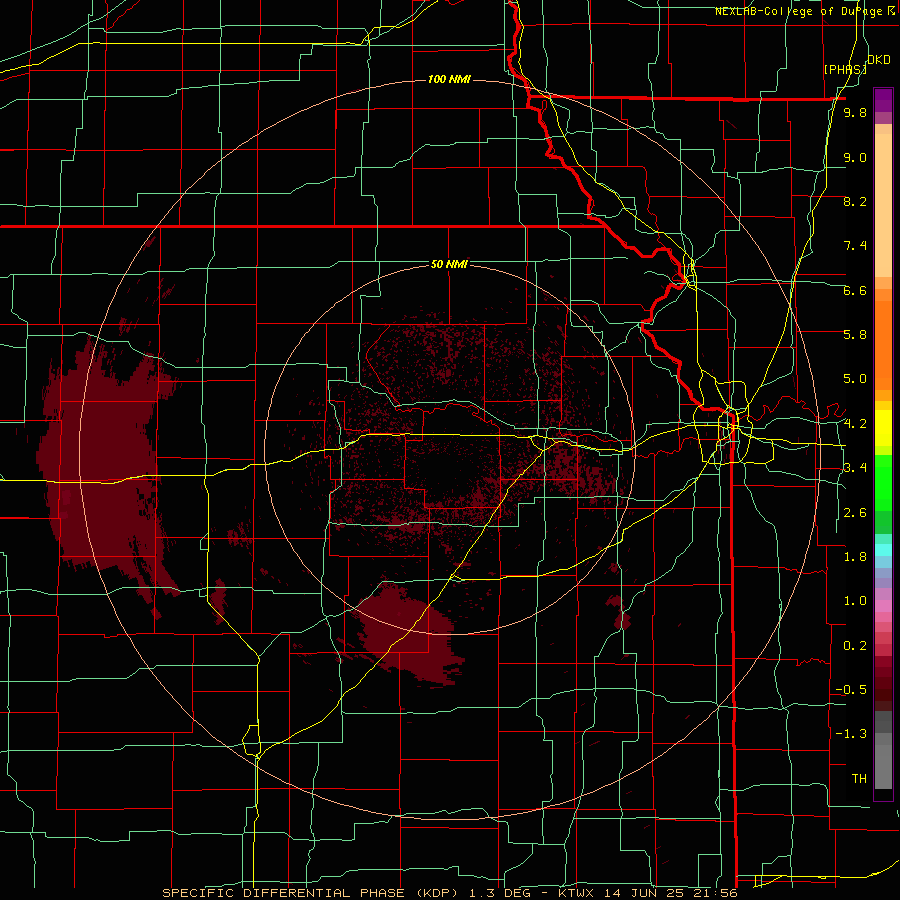
Task: Click the 100 NMI range ring label
Action: tap(449, 79)
